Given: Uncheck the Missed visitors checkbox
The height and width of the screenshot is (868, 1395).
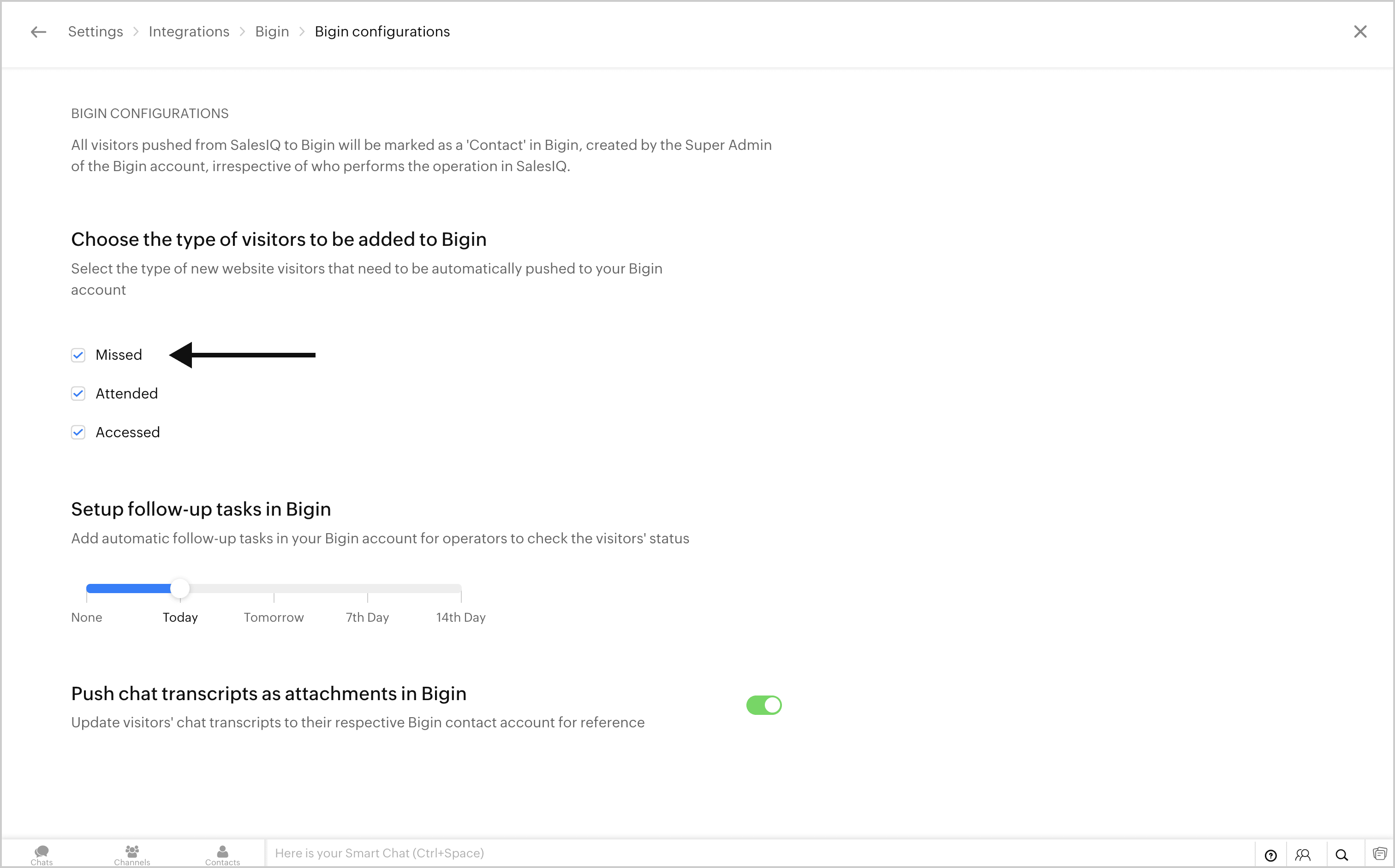Looking at the screenshot, I should (78, 355).
